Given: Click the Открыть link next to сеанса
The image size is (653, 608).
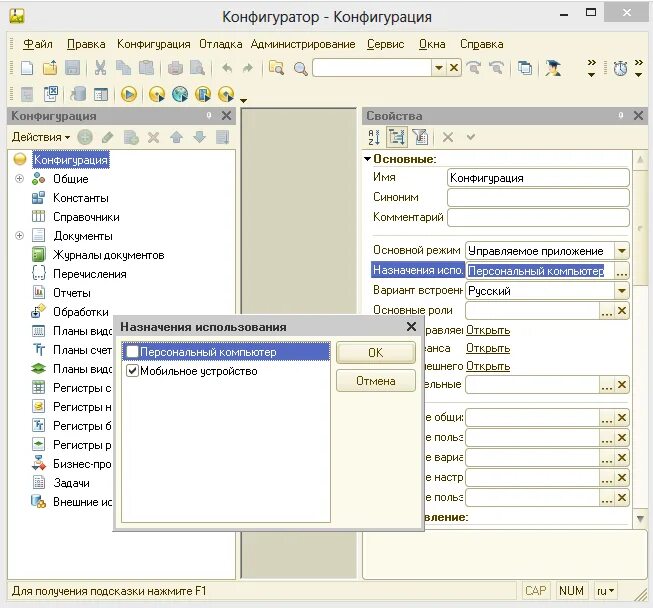Looking at the screenshot, I should 488,348.
